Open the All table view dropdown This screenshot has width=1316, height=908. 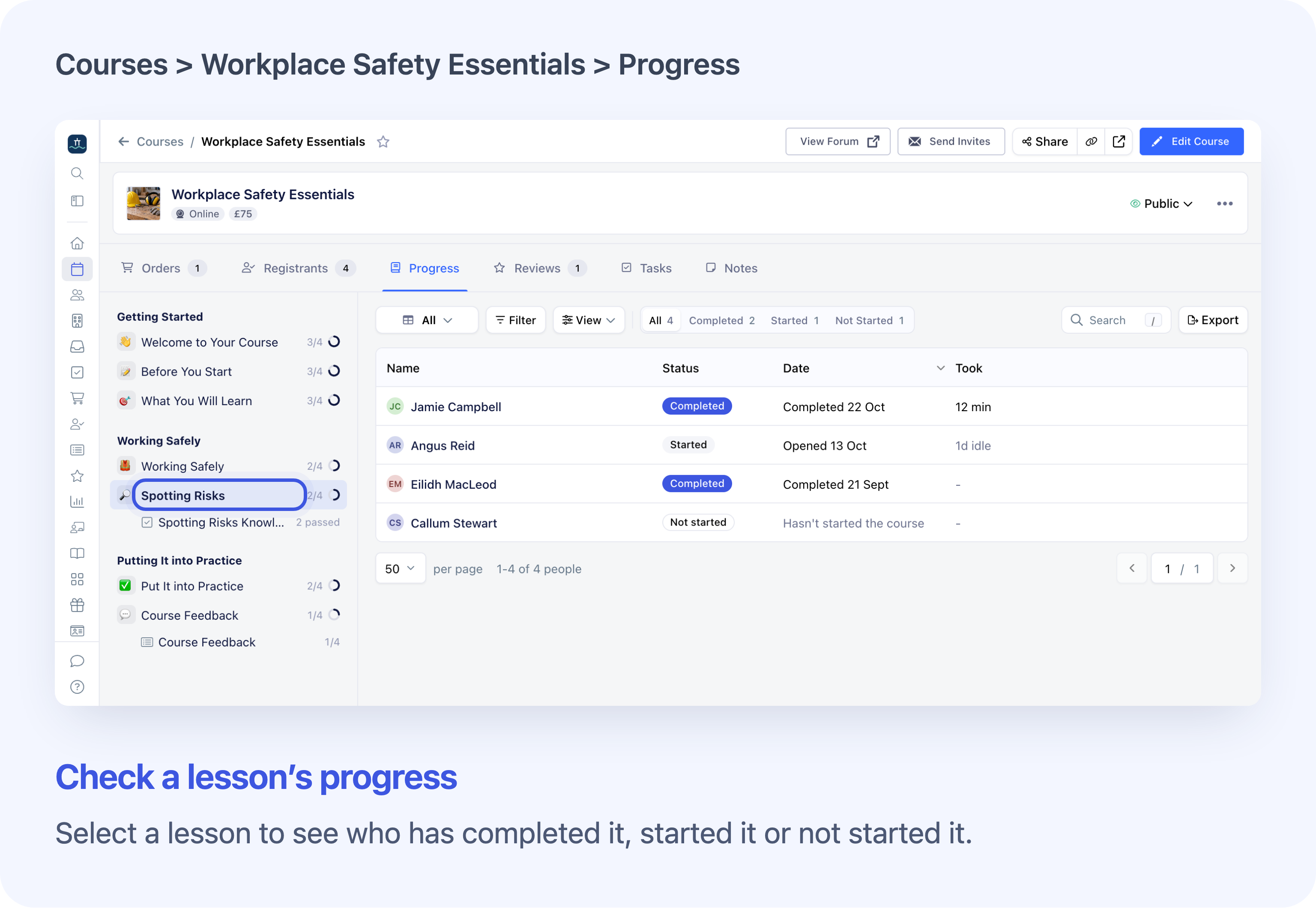(x=427, y=320)
